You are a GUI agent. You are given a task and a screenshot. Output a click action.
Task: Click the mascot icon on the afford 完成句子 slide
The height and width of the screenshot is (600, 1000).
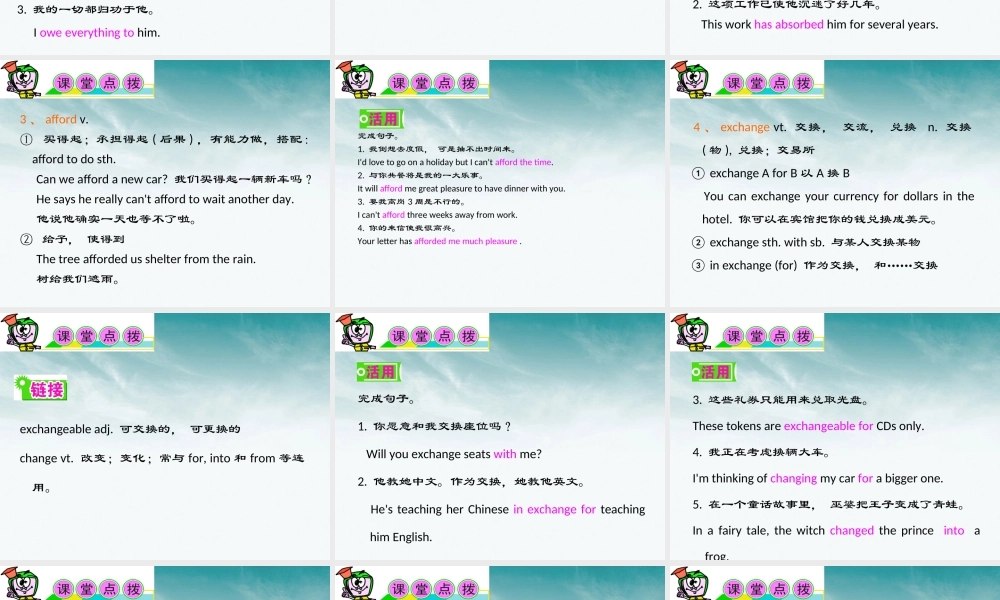point(356,80)
